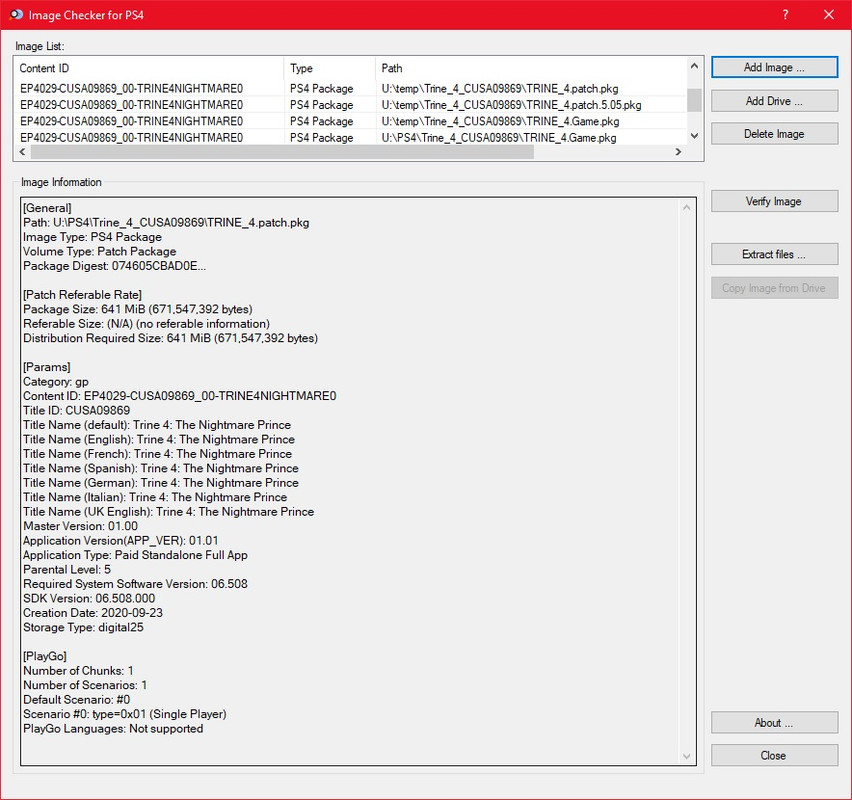Click the Storage Type: digital25 line
Screen dimensions: 852x800
(84, 628)
